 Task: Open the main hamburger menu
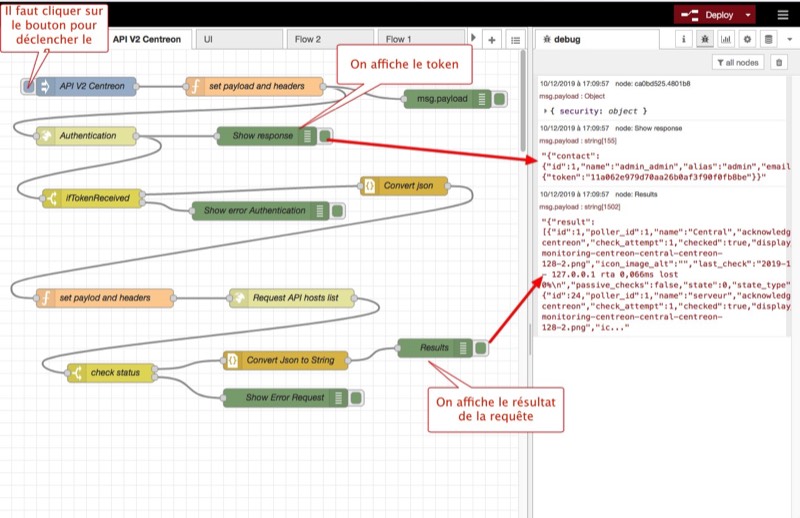781,15
